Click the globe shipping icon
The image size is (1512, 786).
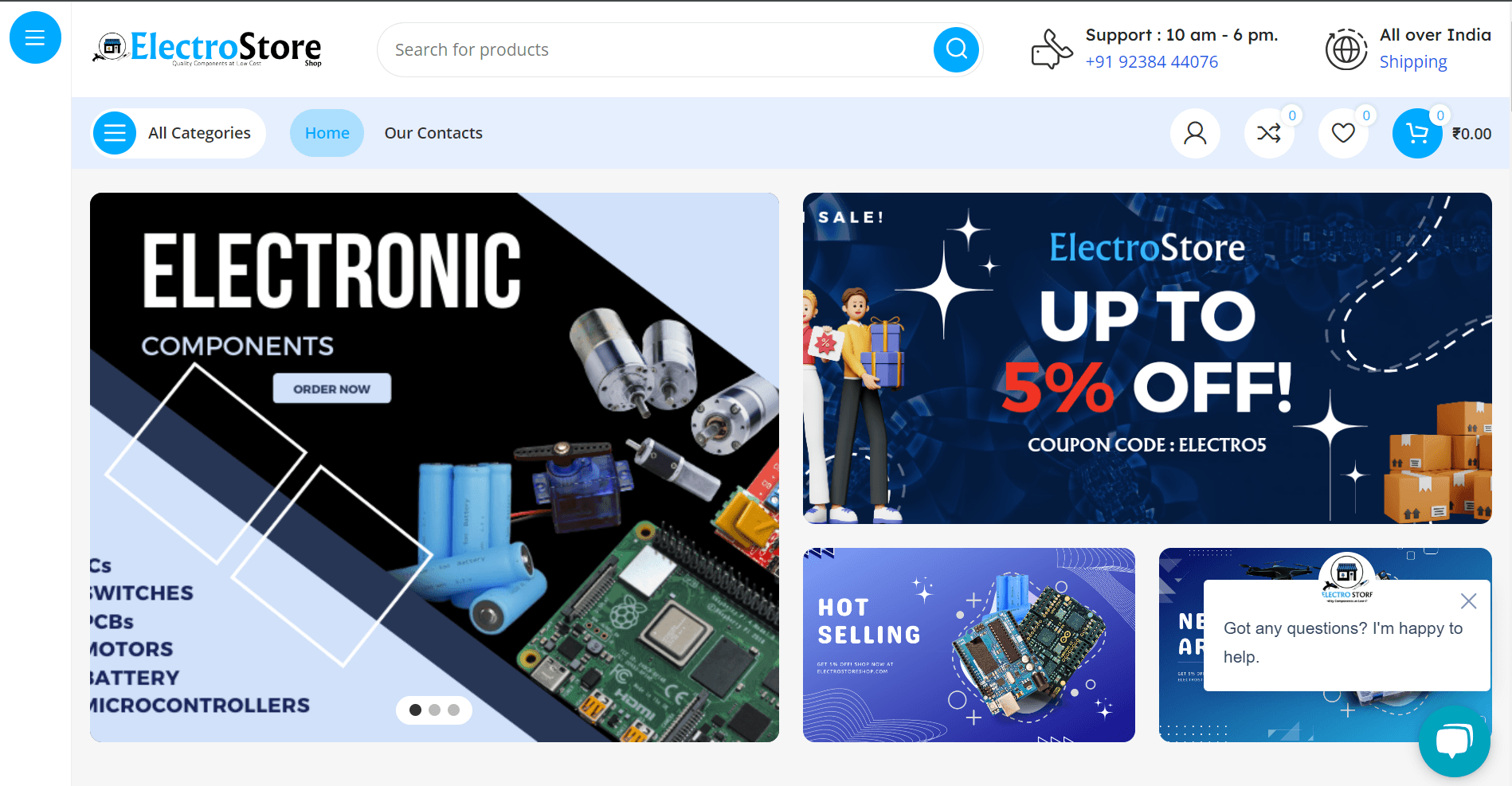pos(1346,49)
